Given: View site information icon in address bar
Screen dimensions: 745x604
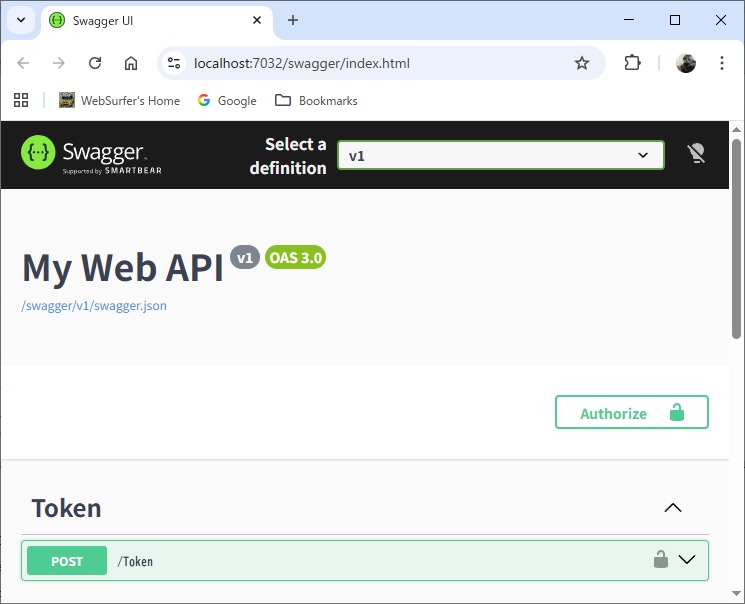Looking at the screenshot, I should pos(174,63).
